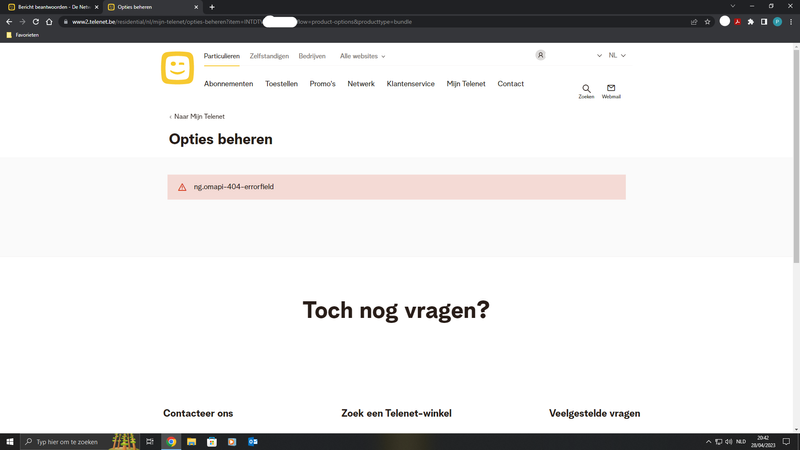Open the Zoeken search icon

click(x=586, y=90)
